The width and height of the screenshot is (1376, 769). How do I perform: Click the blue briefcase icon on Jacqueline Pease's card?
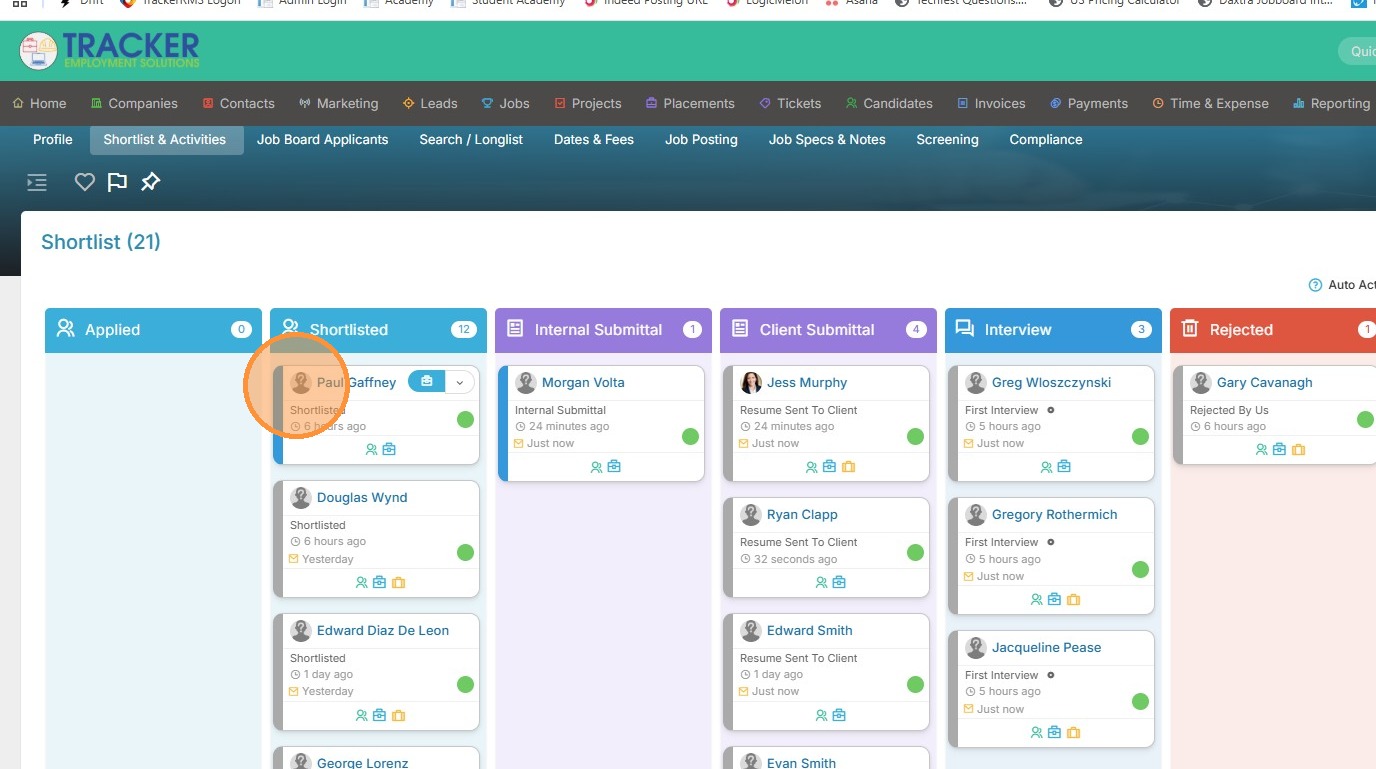(1054, 733)
